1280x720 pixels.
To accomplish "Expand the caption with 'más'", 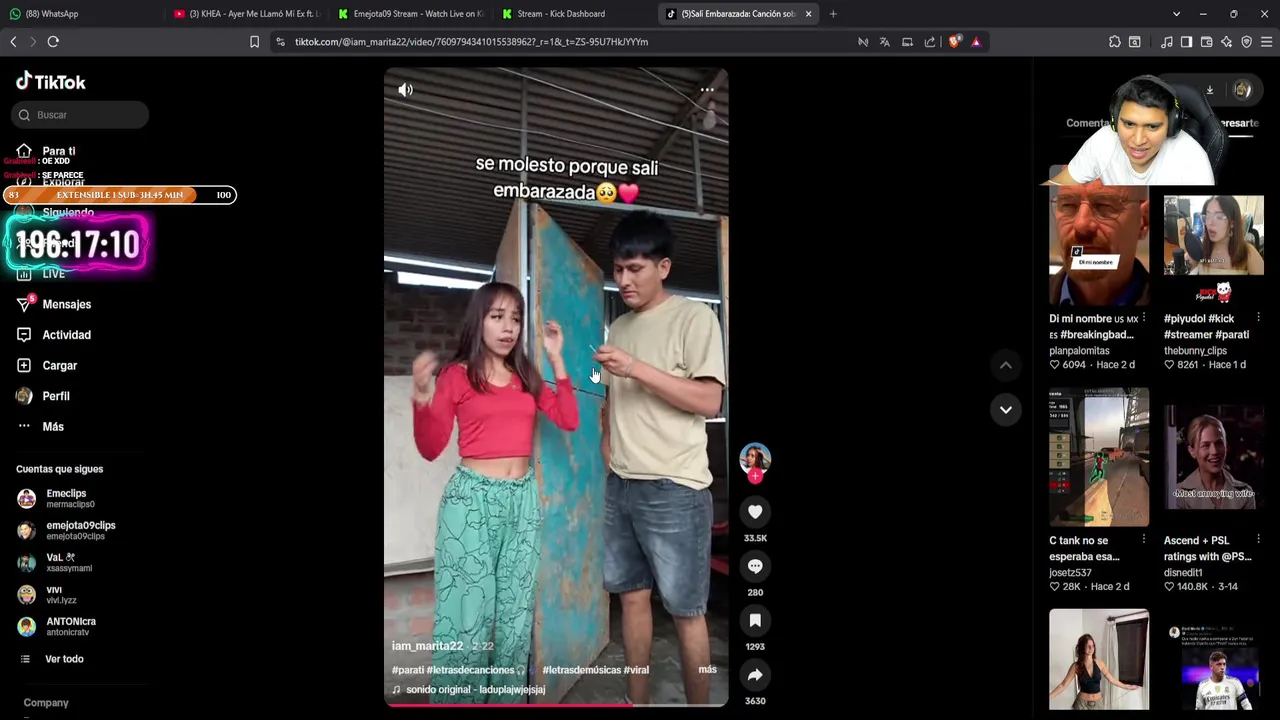I will (707, 669).
